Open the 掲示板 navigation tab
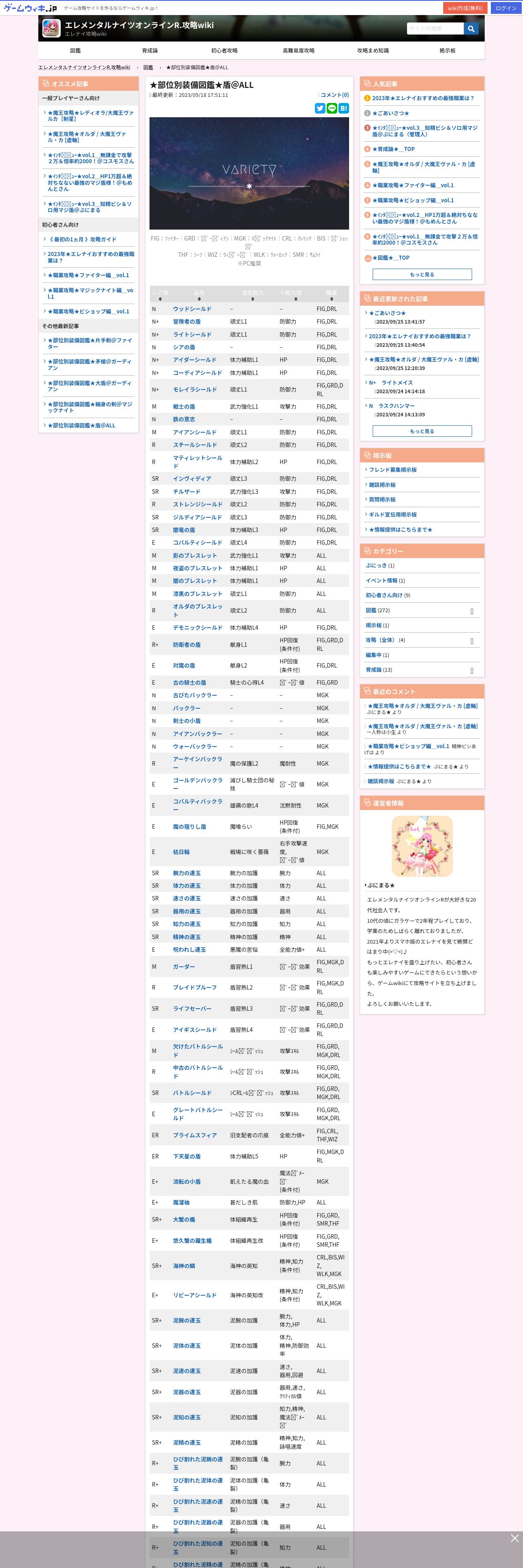This screenshot has width=523, height=1568. click(x=448, y=50)
